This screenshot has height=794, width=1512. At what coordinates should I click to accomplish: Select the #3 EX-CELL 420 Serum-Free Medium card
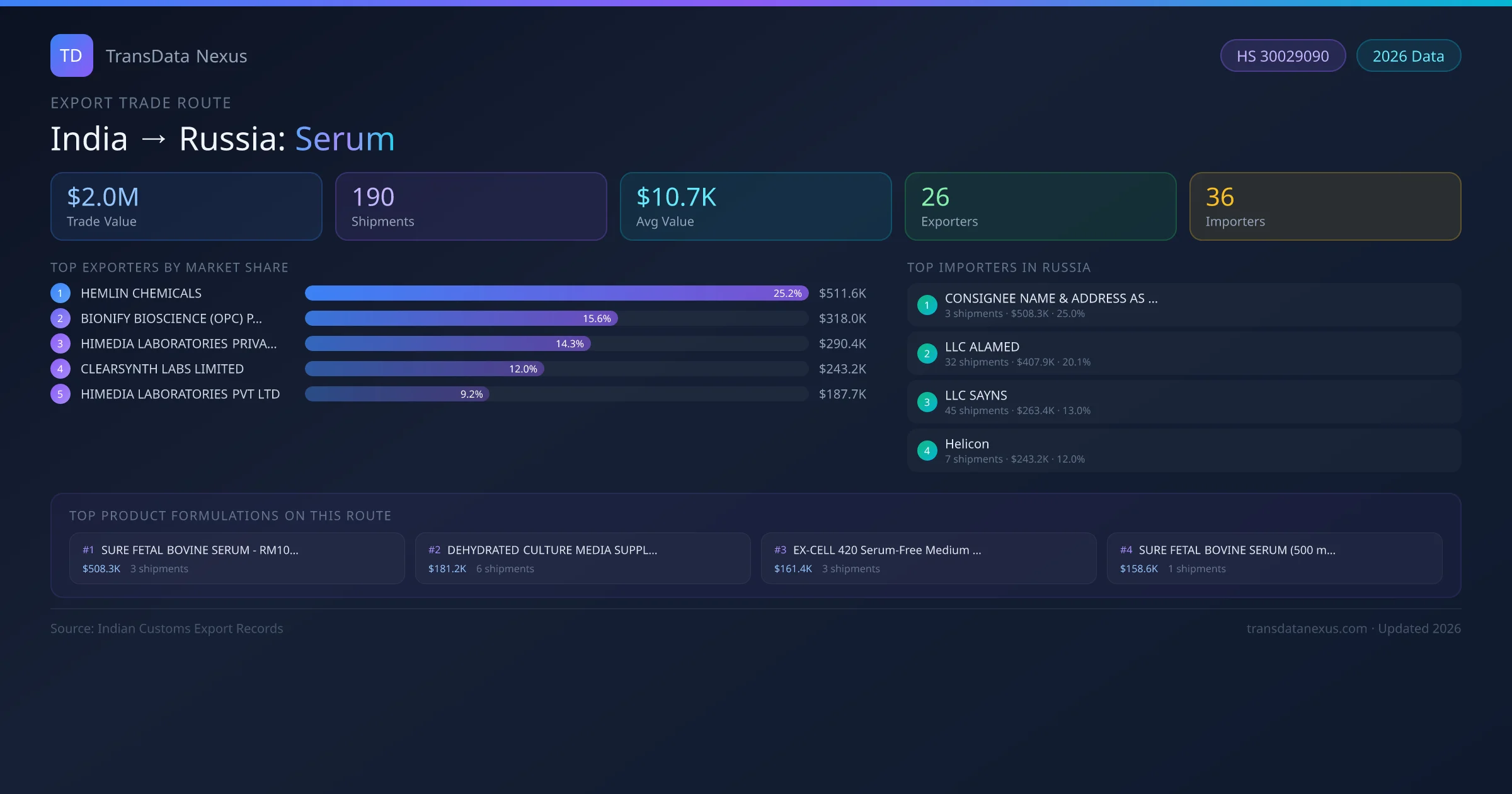click(x=928, y=558)
